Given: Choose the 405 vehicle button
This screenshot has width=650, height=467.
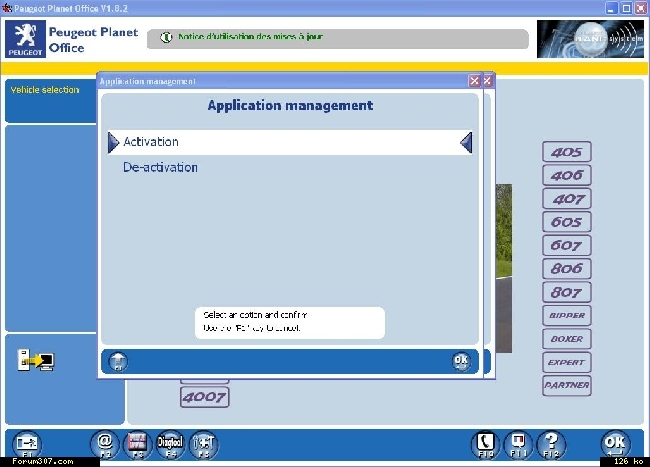Looking at the screenshot, I should (567, 152).
